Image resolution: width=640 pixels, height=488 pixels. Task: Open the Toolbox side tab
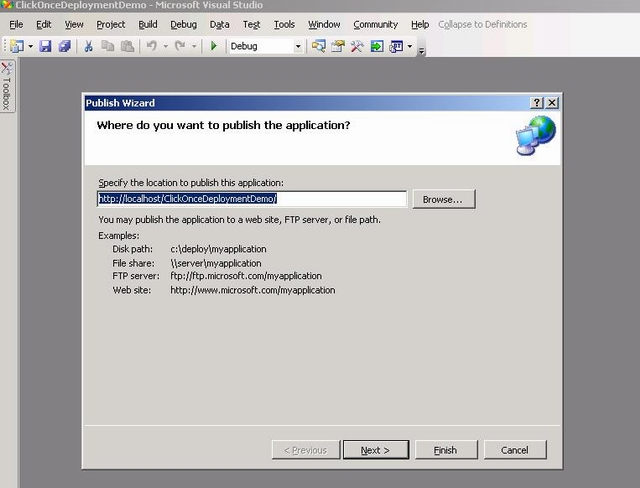coord(7,87)
